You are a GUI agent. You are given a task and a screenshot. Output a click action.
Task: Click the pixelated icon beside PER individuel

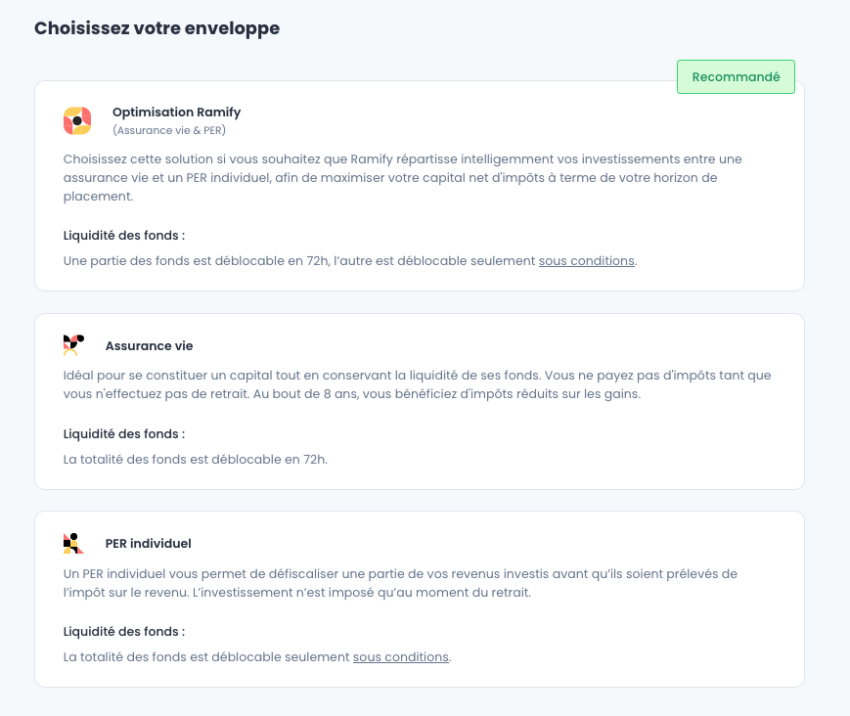(x=73, y=543)
